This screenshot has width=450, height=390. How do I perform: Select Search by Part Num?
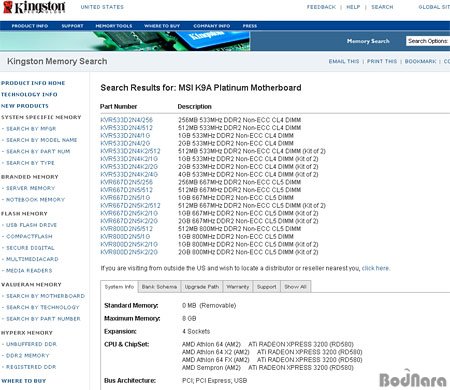click(x=38, y=151)
